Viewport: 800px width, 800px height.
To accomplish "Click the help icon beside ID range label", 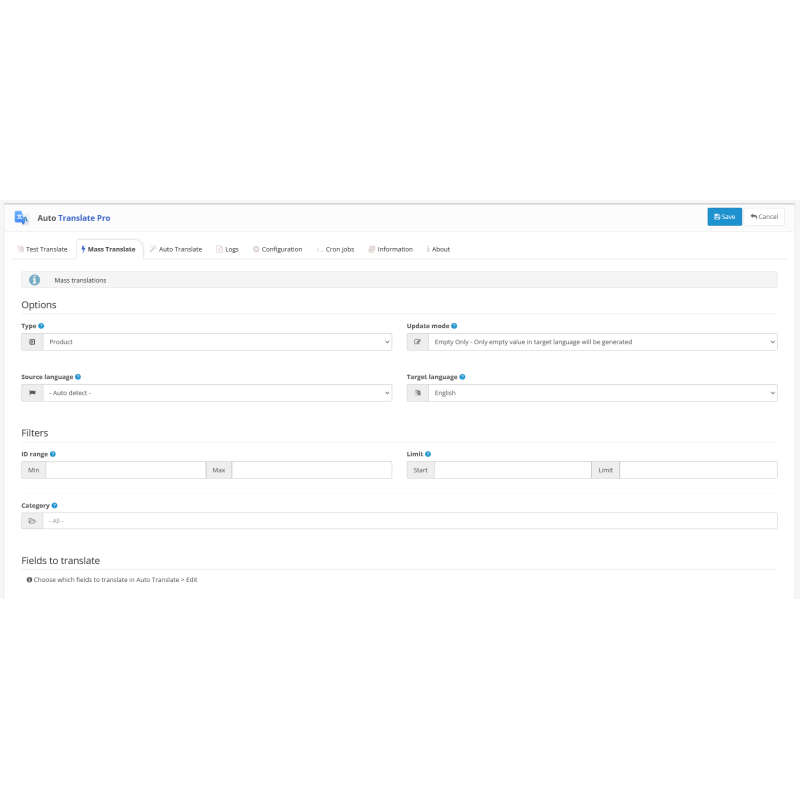I will click(x=54, y=454).
